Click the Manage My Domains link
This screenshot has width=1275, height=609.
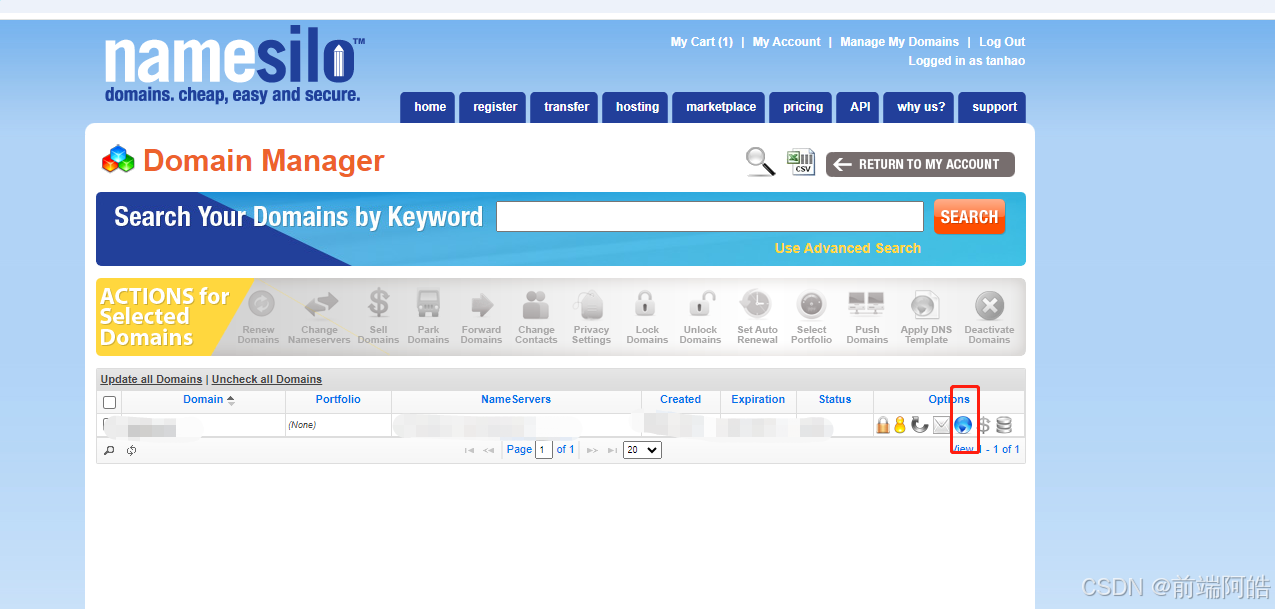tap(899, 42)
